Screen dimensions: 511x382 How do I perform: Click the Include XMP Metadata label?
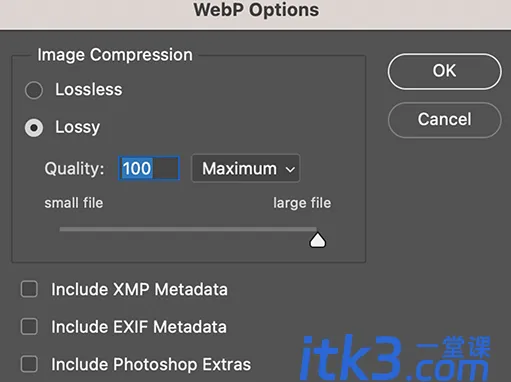tap(139, 289)
